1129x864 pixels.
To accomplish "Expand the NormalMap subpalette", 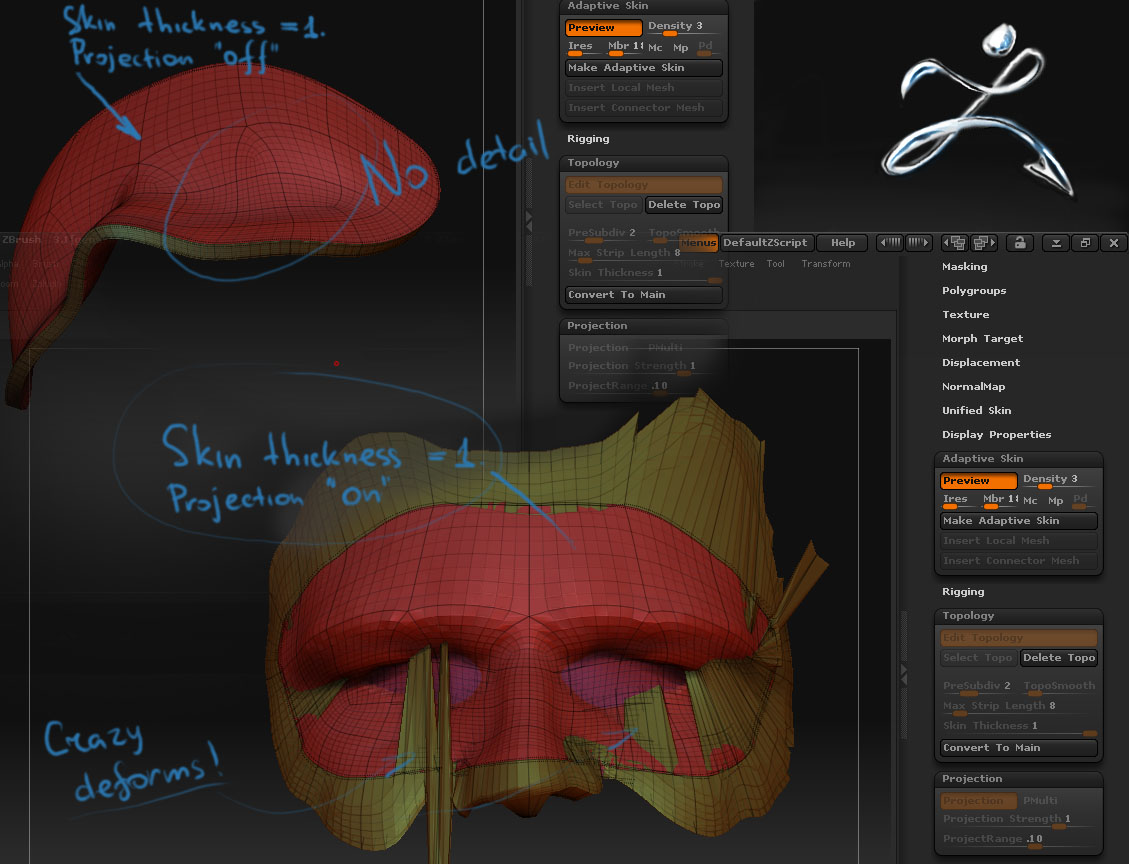I will (x=973, y=387).
